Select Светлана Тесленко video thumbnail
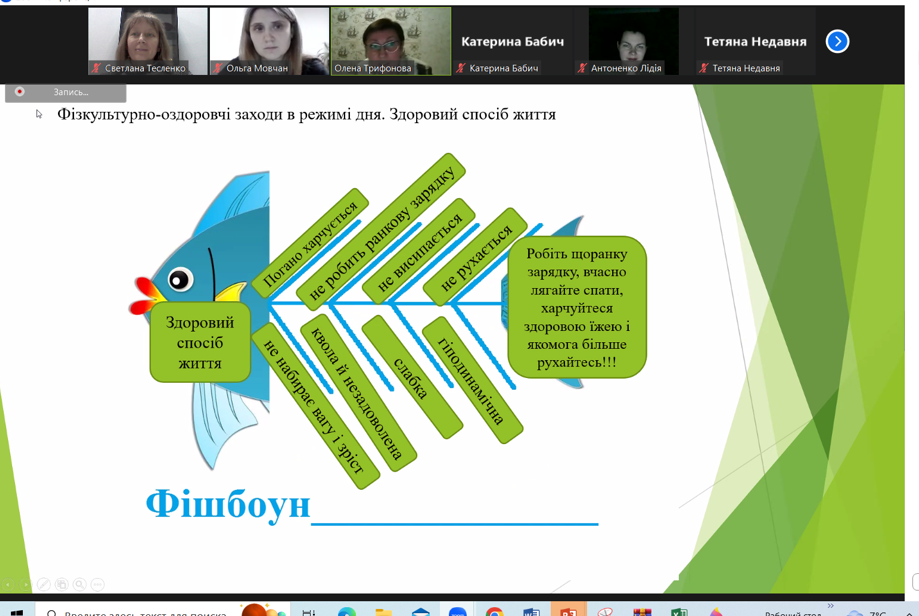 [x=147, y=42]
